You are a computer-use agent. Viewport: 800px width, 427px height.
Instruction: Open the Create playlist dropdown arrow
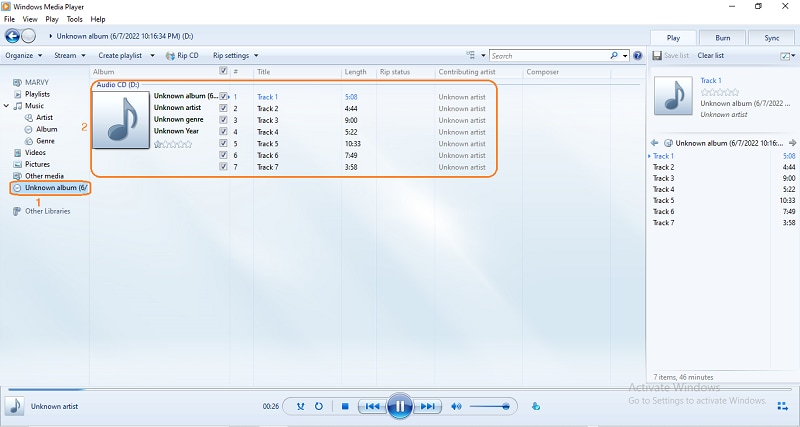pos(152,56)
